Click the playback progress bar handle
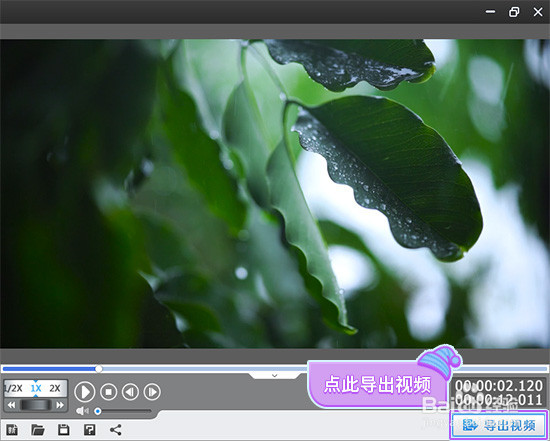This screenshot has width=550, height=441. coord(99,369)
